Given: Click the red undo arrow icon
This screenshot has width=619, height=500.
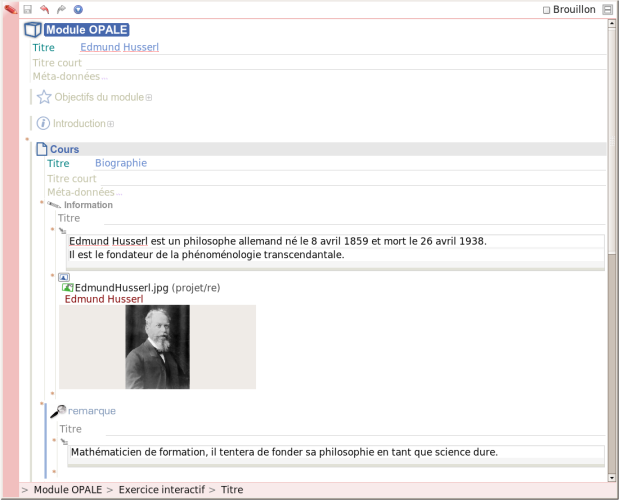Looking at the screenshot, I should pos(44,9).
